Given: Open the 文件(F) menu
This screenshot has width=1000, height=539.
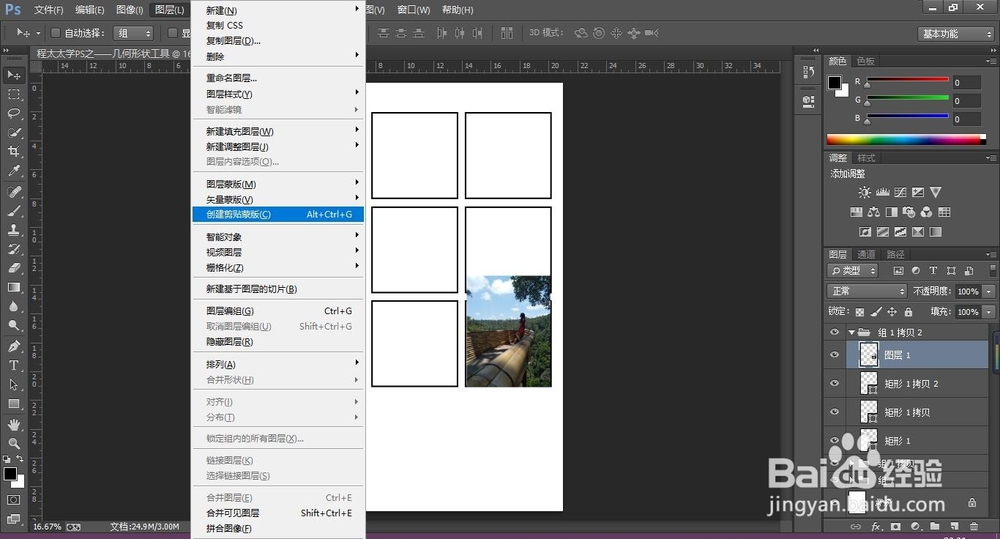Looking at the screenshot, I should tap(48, 10).
